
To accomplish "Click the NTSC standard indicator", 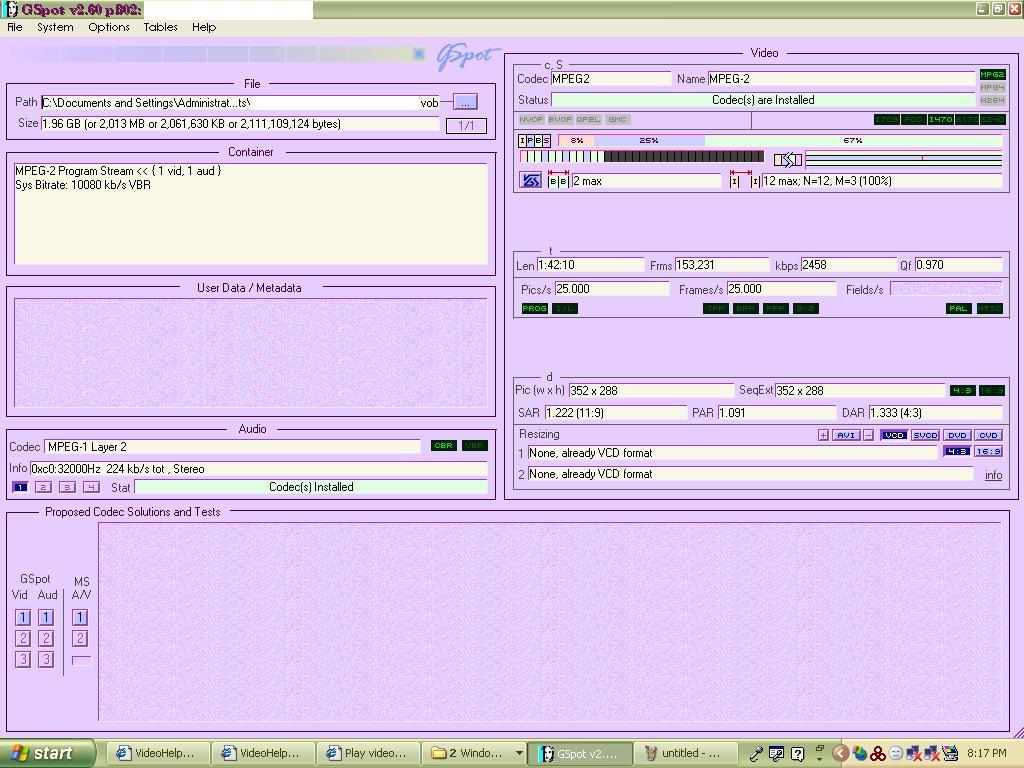I will 989,308.
